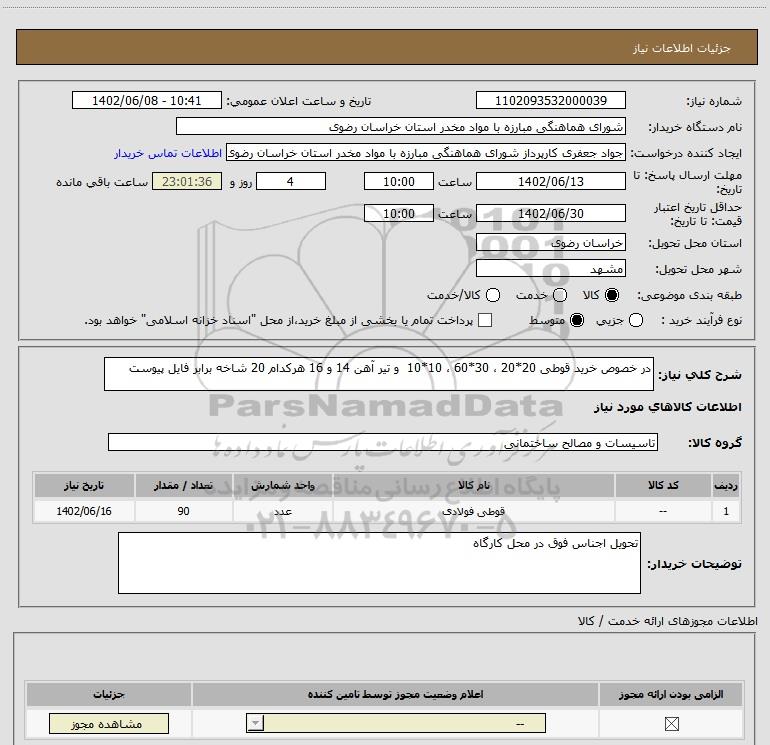Select the خدمت radio button
This screenshot has height=745, width=770.
(x=560, y=295)
